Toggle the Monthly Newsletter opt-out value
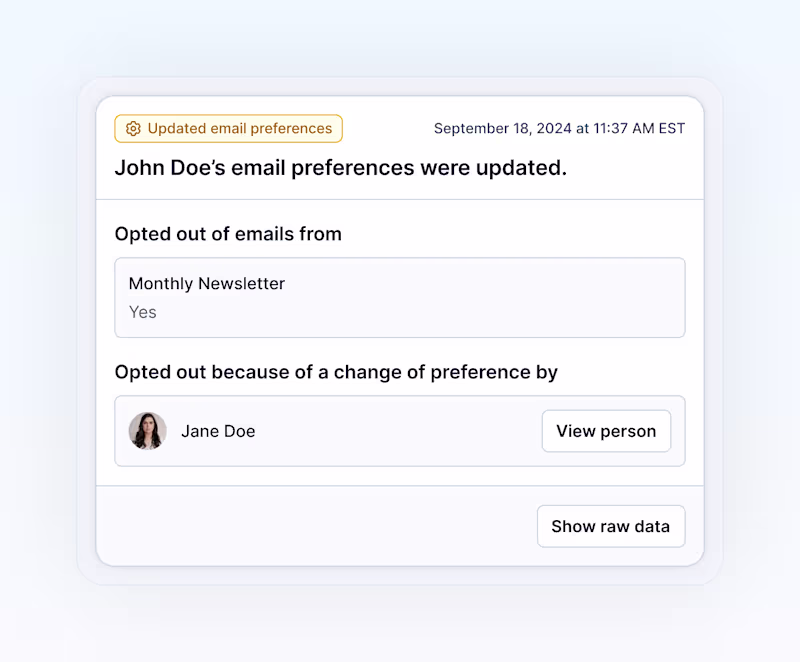800x662 pixels. 142,312
